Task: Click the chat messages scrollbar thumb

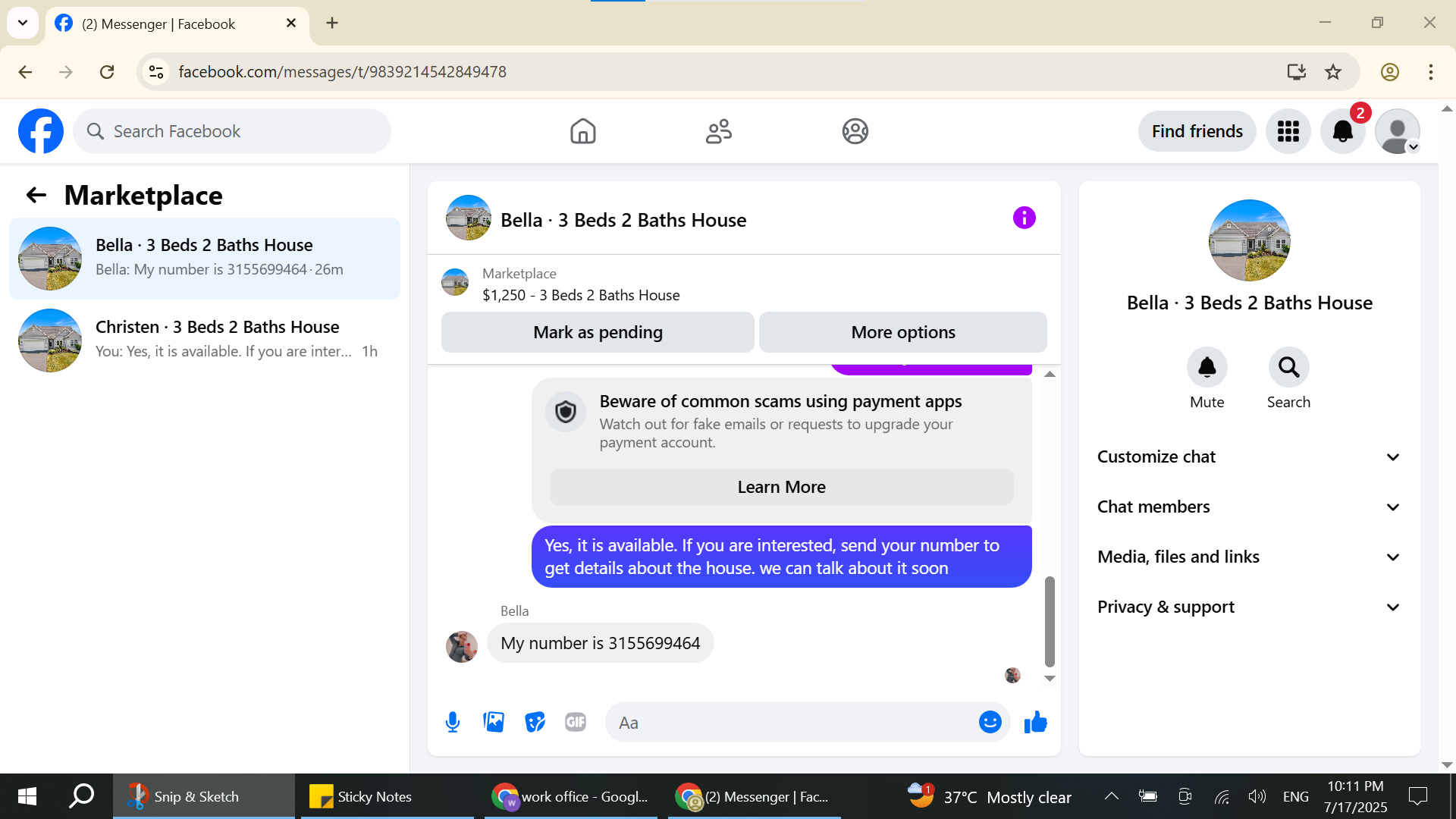Action: [x=1050, y=621]
